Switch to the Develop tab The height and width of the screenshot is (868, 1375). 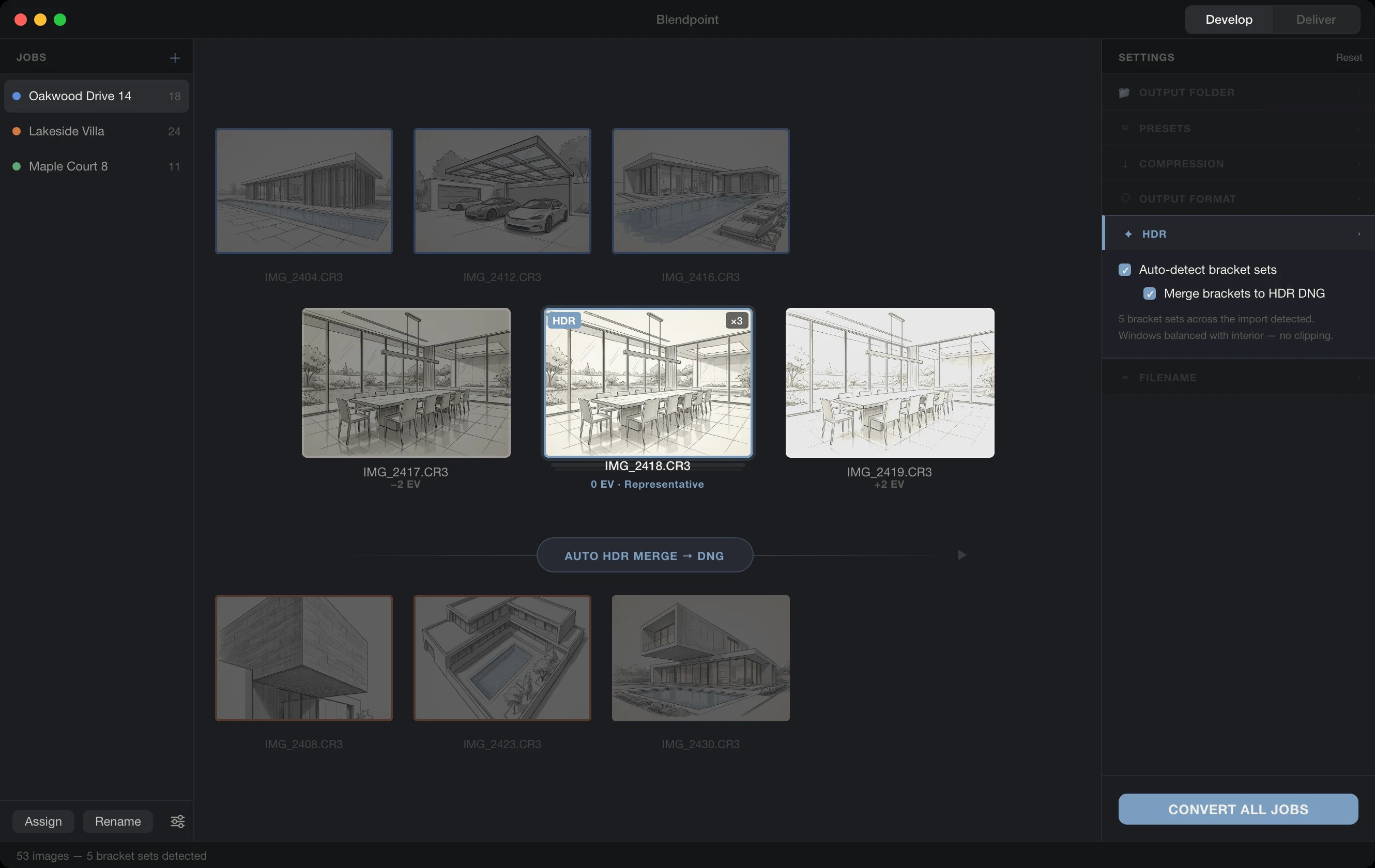pyautogui.click(x=1229, y=20)
